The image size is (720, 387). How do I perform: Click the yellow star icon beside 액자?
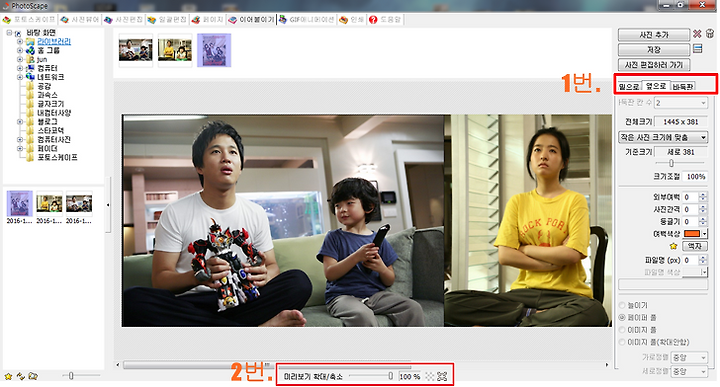(x=673, y=246)
